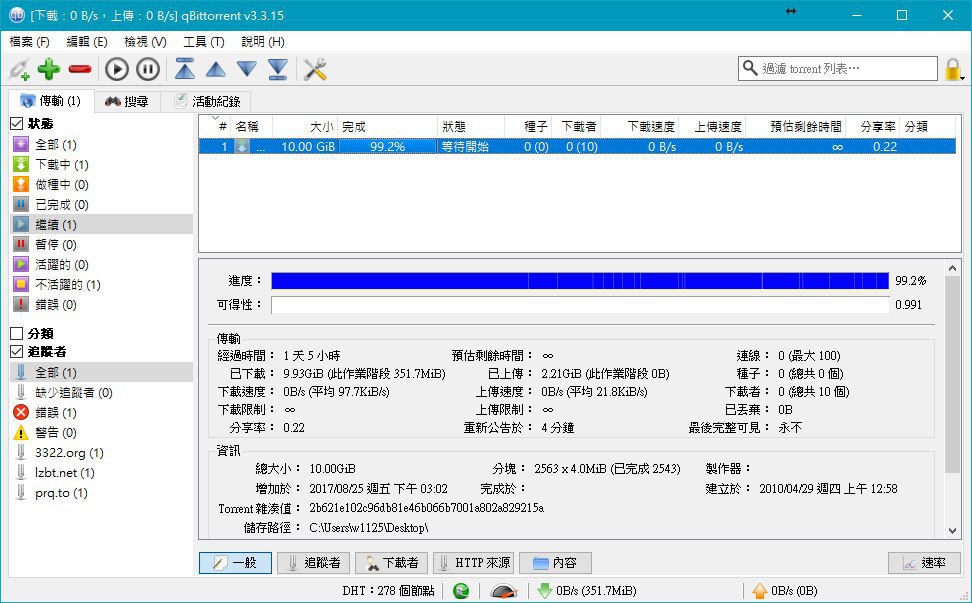Move torrent to top of queue
The height and width of the screenshot is (603, 972).
point(185,69)
